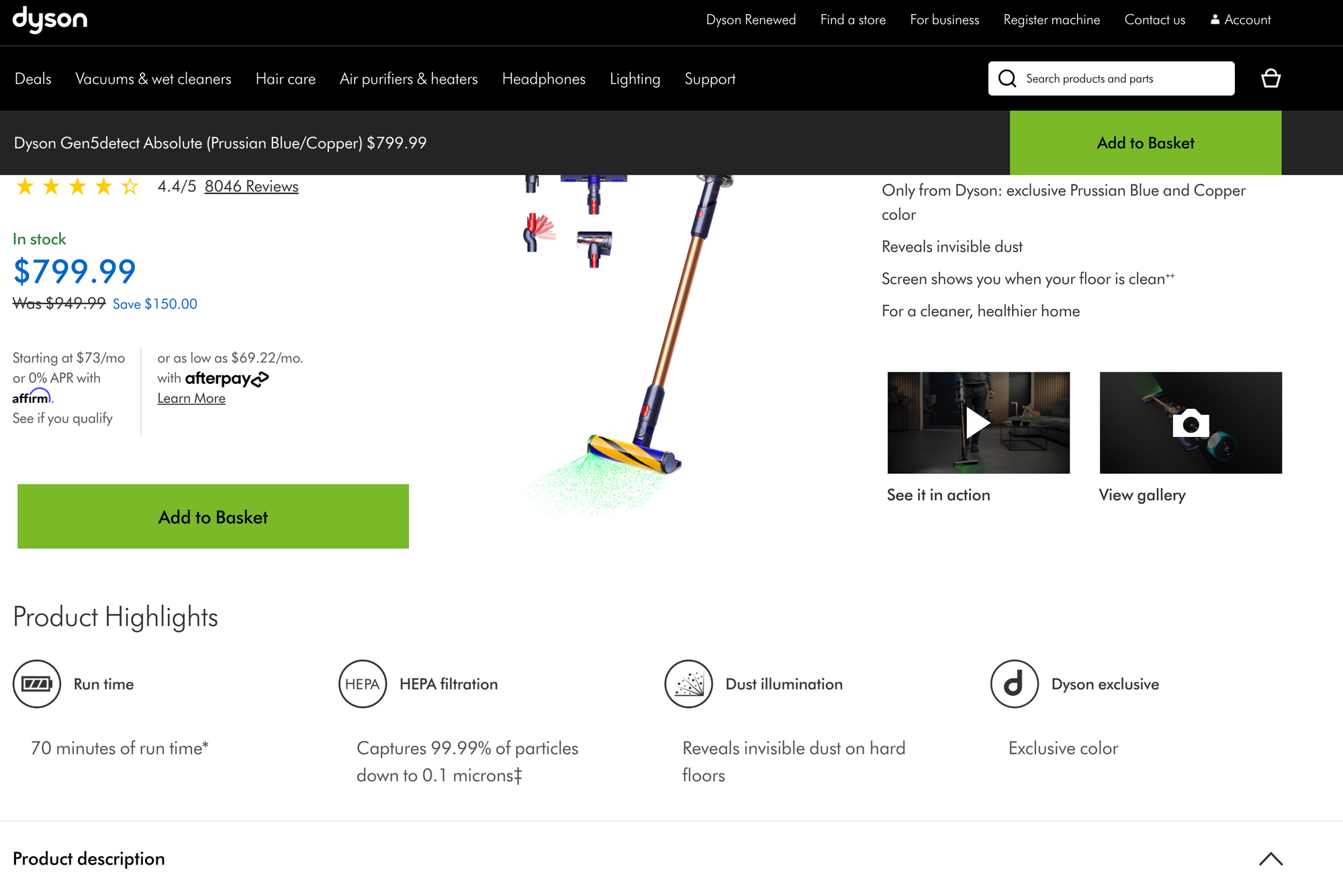Click the motorized tool accessory image
The image size is (1343, 896).
pos(594,248)
